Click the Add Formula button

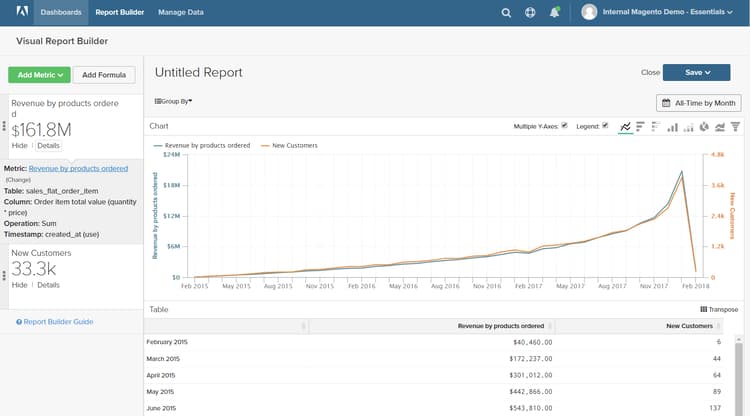pos(104,75)
